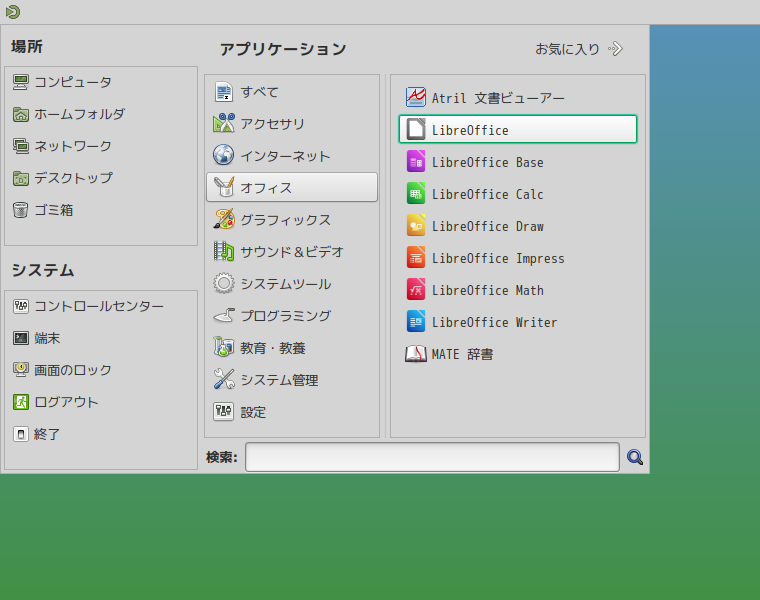Select アクセサリ category
Image resolution: width=760 pixels, height=600 pixels.
pos(292,124)
